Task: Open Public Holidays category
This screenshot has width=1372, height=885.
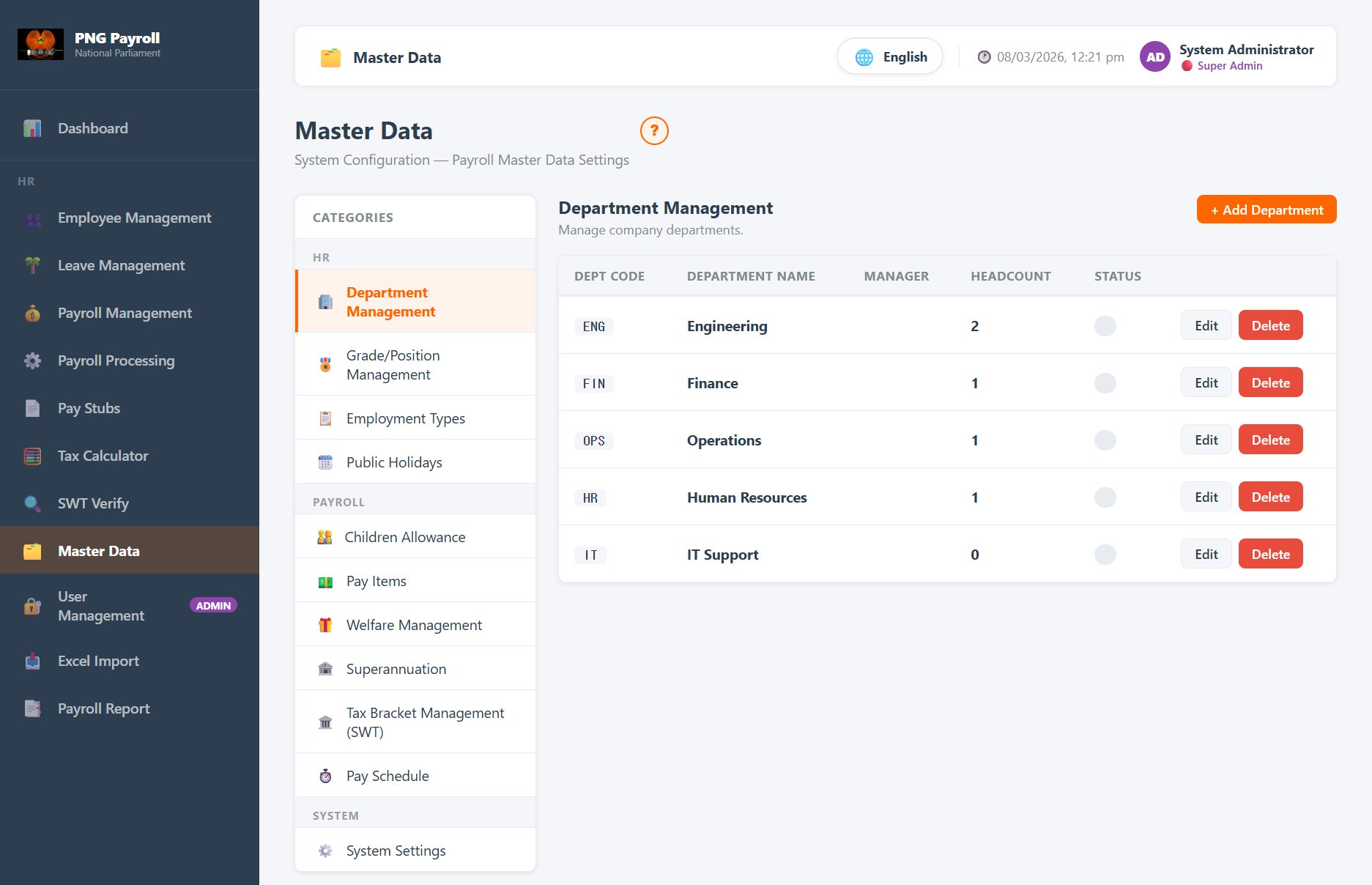Action: point(415,462)
